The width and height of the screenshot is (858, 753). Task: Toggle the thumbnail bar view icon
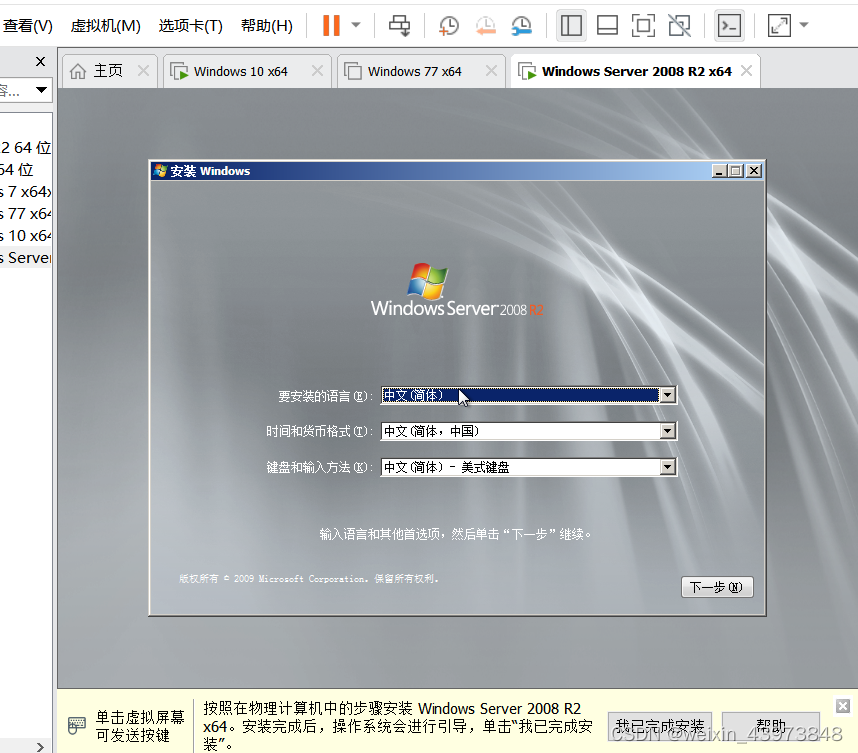(x=607, y=25)
